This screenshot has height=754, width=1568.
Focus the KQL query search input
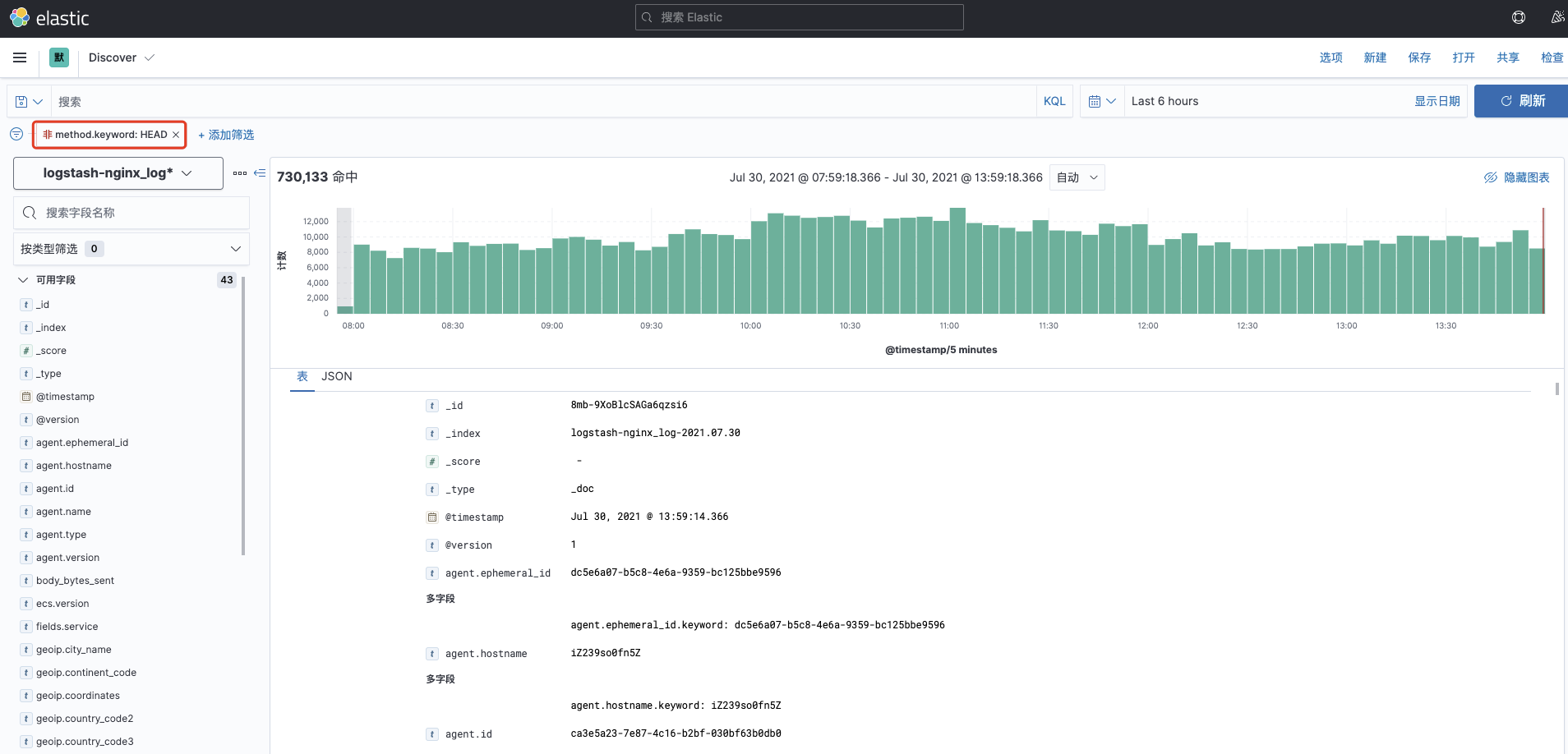click(x=543, y=102)
